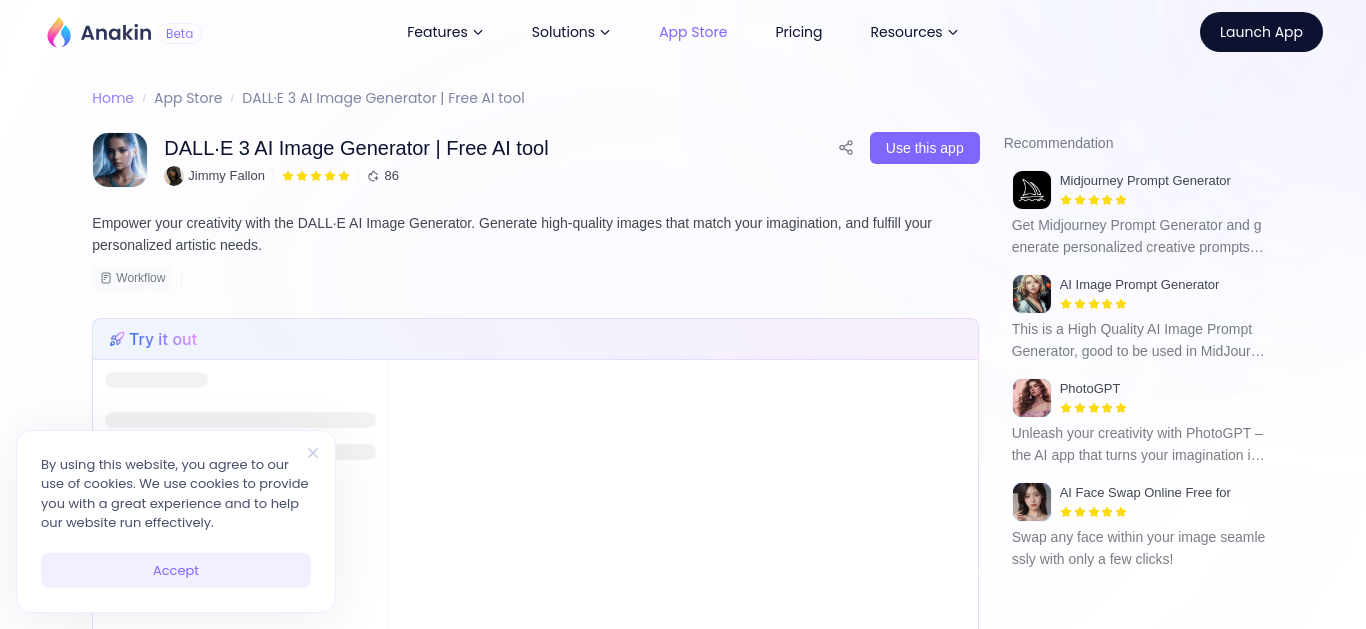Accept the cookie policy
Image resolution: width=1366 pixels, height=629 pixels.
[x=176, y=570]
